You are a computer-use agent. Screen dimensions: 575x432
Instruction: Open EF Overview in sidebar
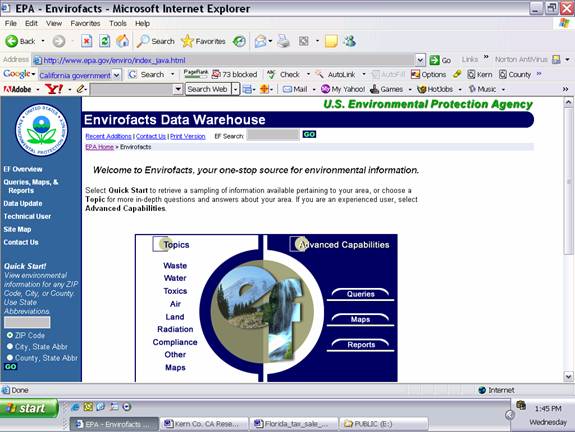click(x=23, y=169)
